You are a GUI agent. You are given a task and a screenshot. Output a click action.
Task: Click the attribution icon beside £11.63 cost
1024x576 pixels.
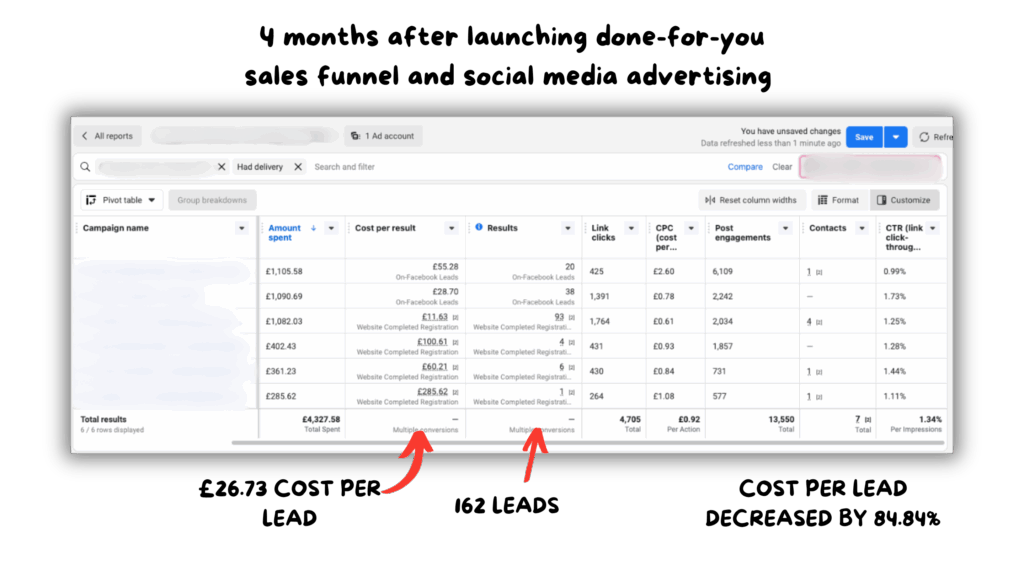tap(455, 317)
